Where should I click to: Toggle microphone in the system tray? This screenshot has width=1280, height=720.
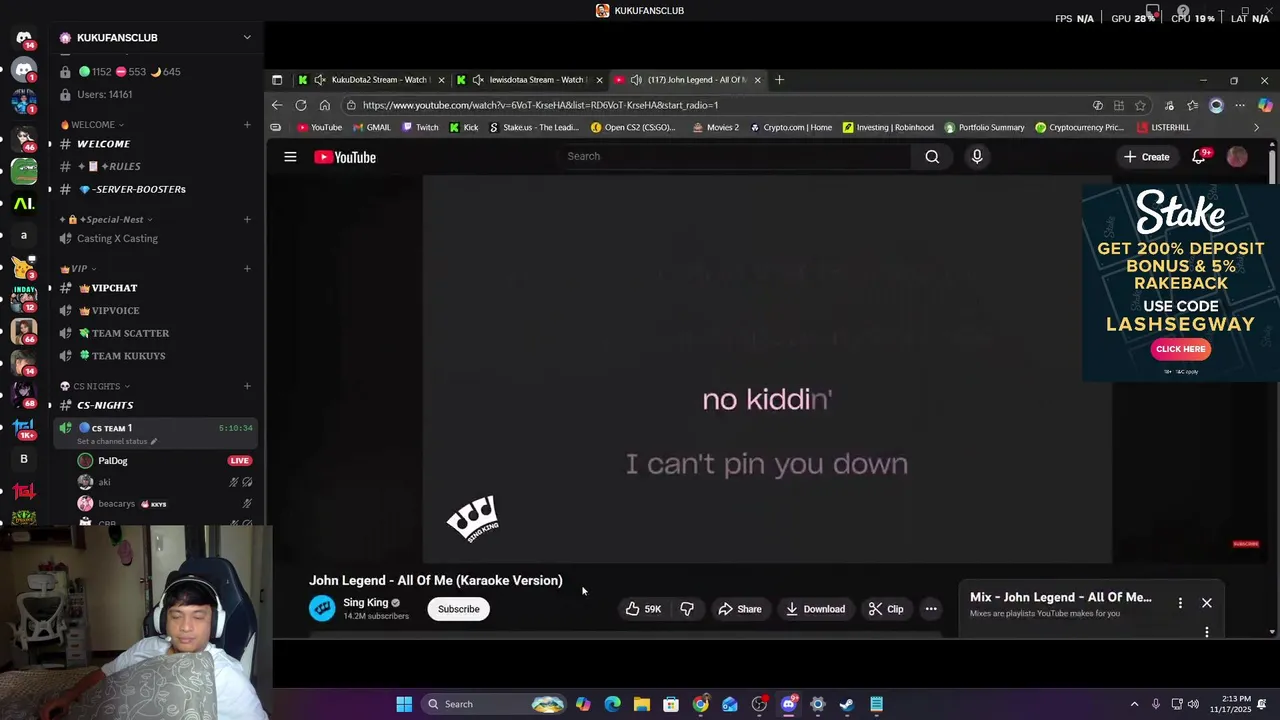[x=1156, y=704]
